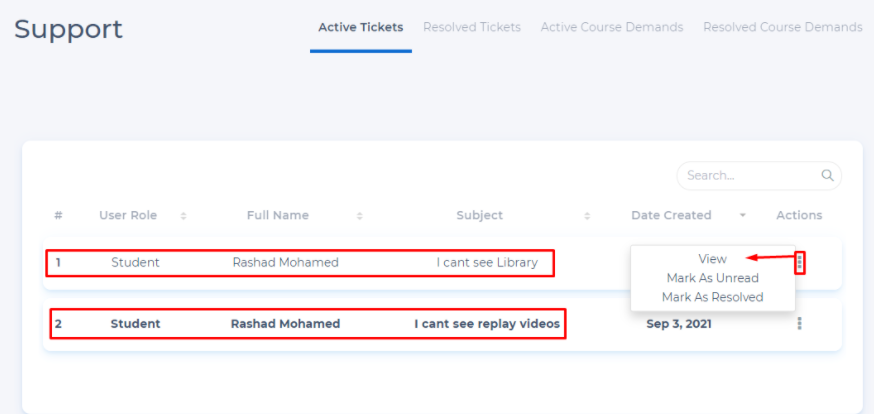Switch to Active Tickets tab
The image size is (874, 414).
(x=361, y=27)
